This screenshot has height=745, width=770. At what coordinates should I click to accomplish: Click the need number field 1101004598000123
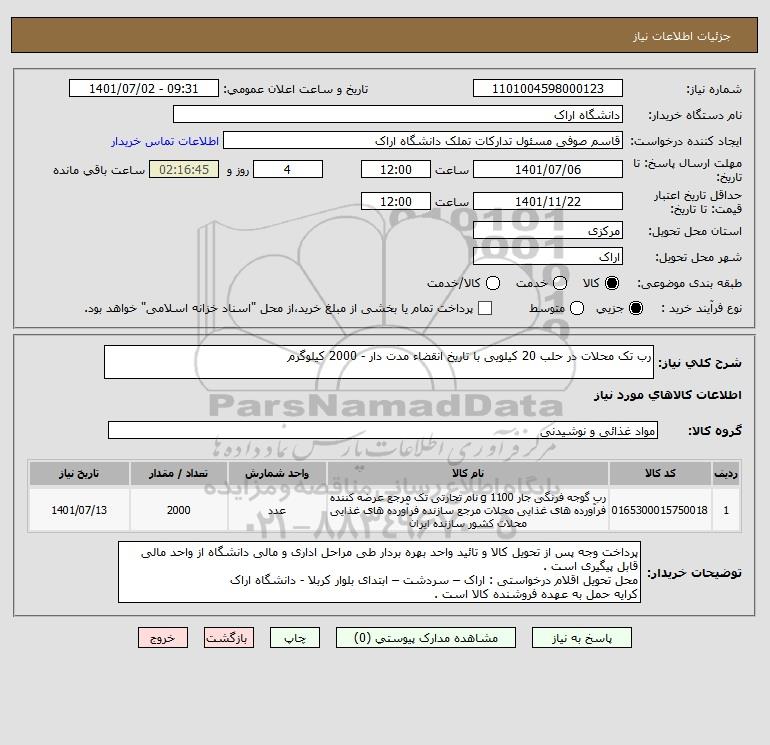548,88
